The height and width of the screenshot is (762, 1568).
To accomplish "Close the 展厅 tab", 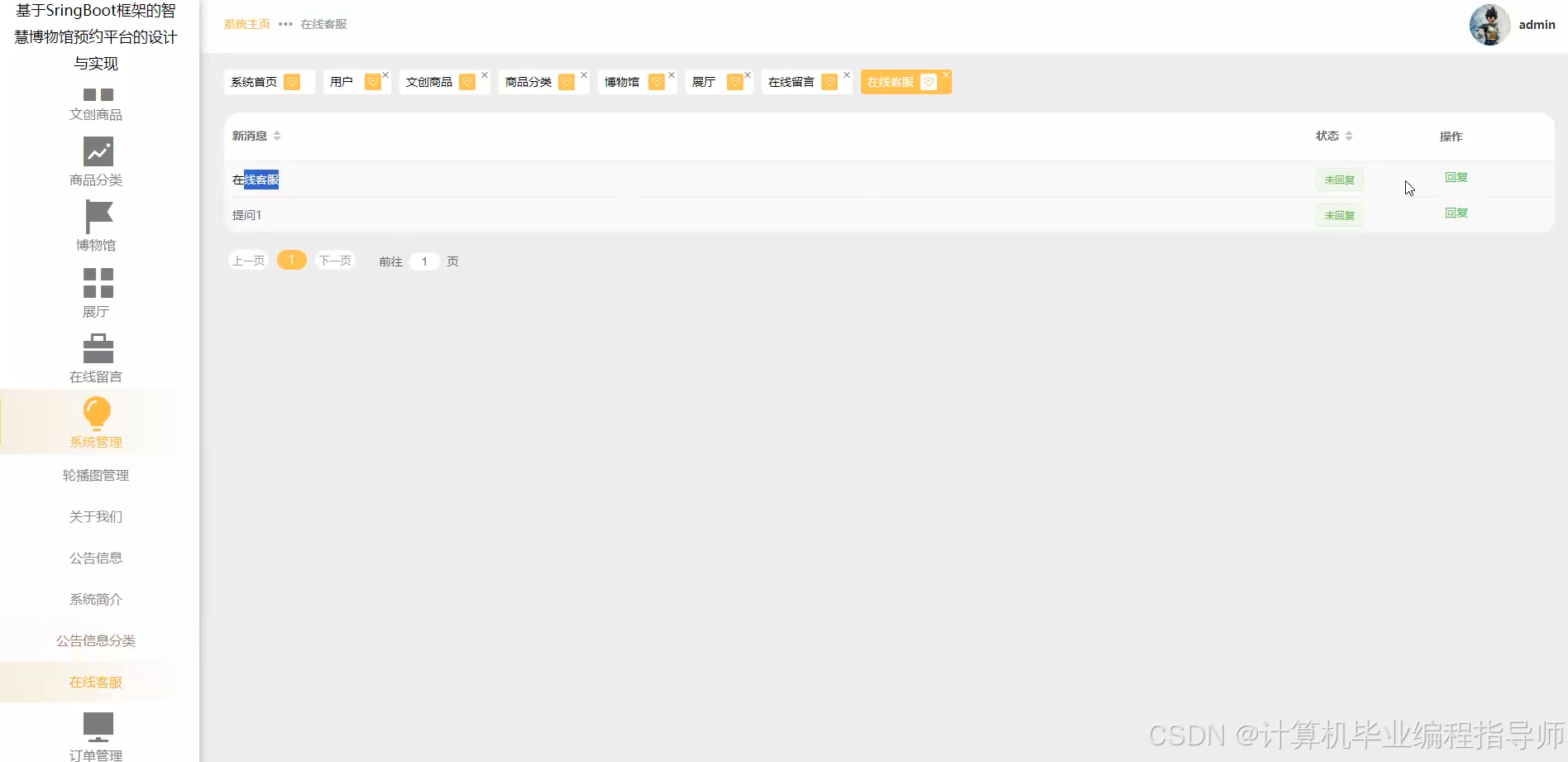I will 748,74.
